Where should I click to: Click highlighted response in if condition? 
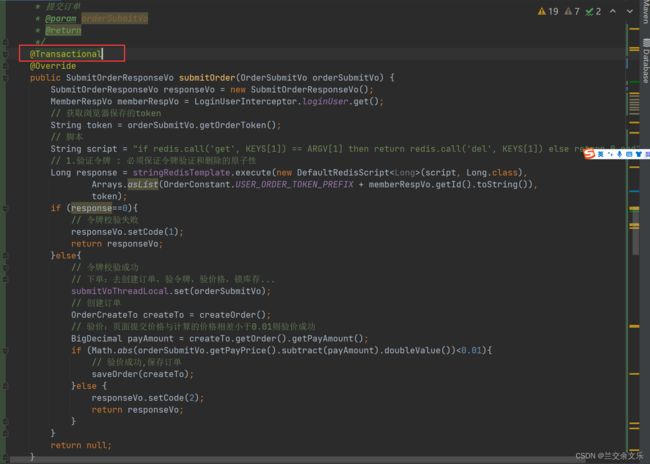[91, 208]
